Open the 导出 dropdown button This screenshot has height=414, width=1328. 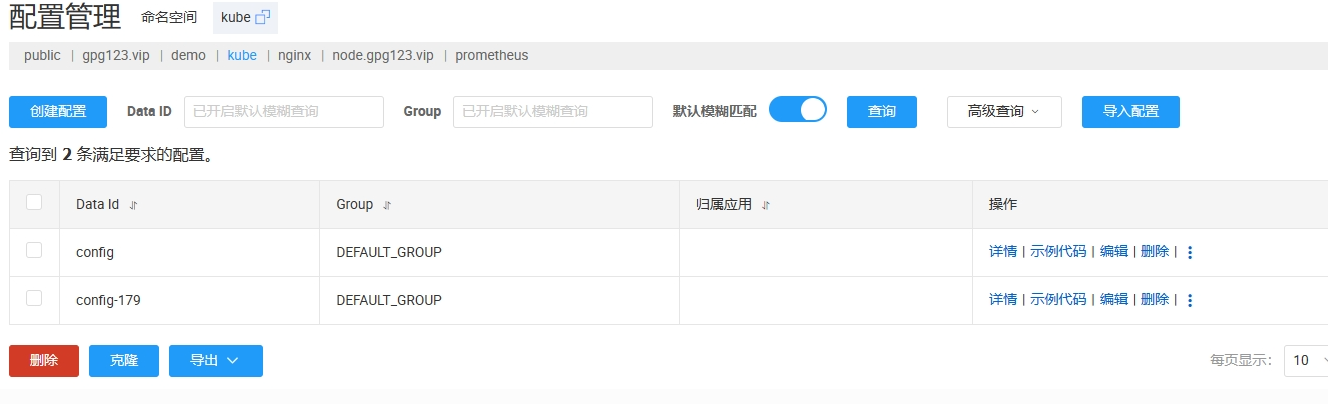point(215,361)
